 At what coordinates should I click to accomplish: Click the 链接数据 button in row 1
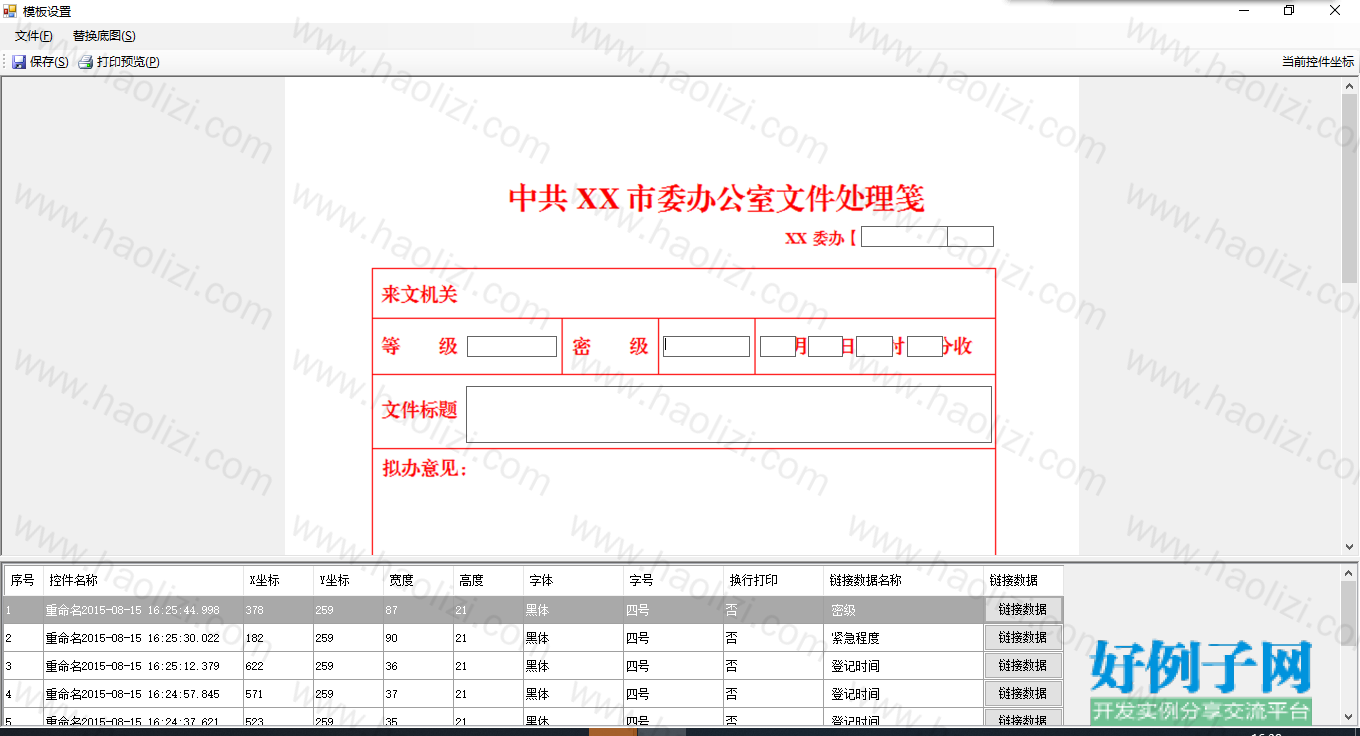tap(1023, 609)
